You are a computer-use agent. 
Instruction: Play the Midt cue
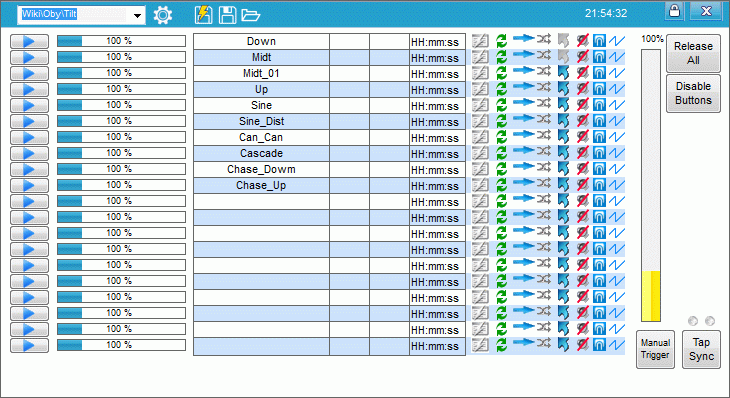click(29, 57)
